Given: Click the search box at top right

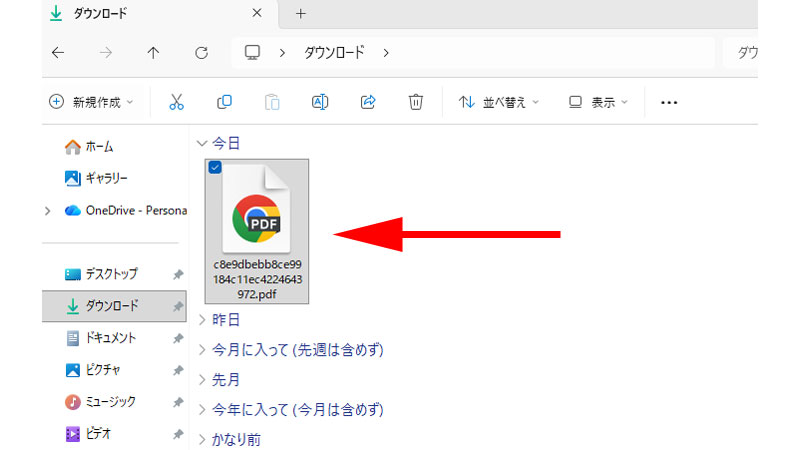Looking at the screenshot, I should click(740, 53).
